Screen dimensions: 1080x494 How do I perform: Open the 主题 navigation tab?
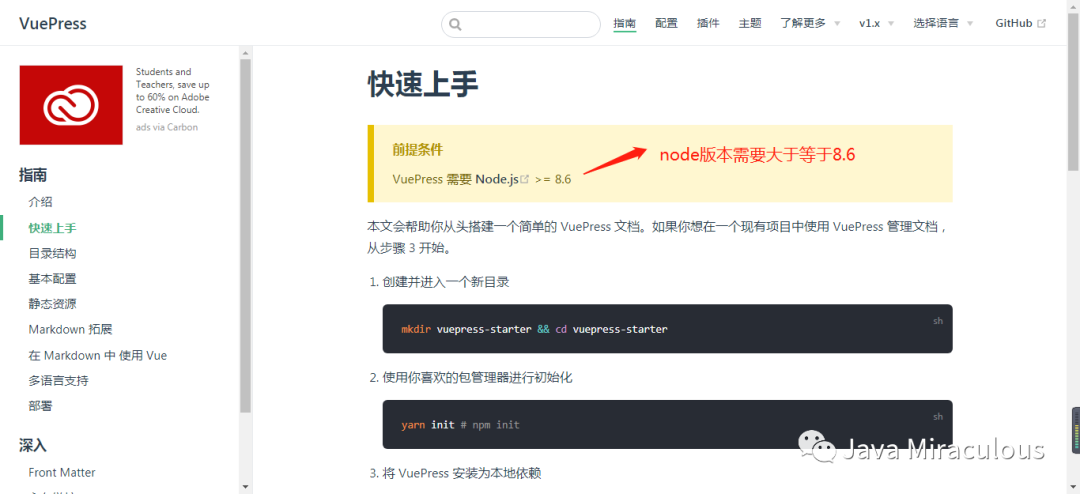pyautogui.click(x=750, y=23)
